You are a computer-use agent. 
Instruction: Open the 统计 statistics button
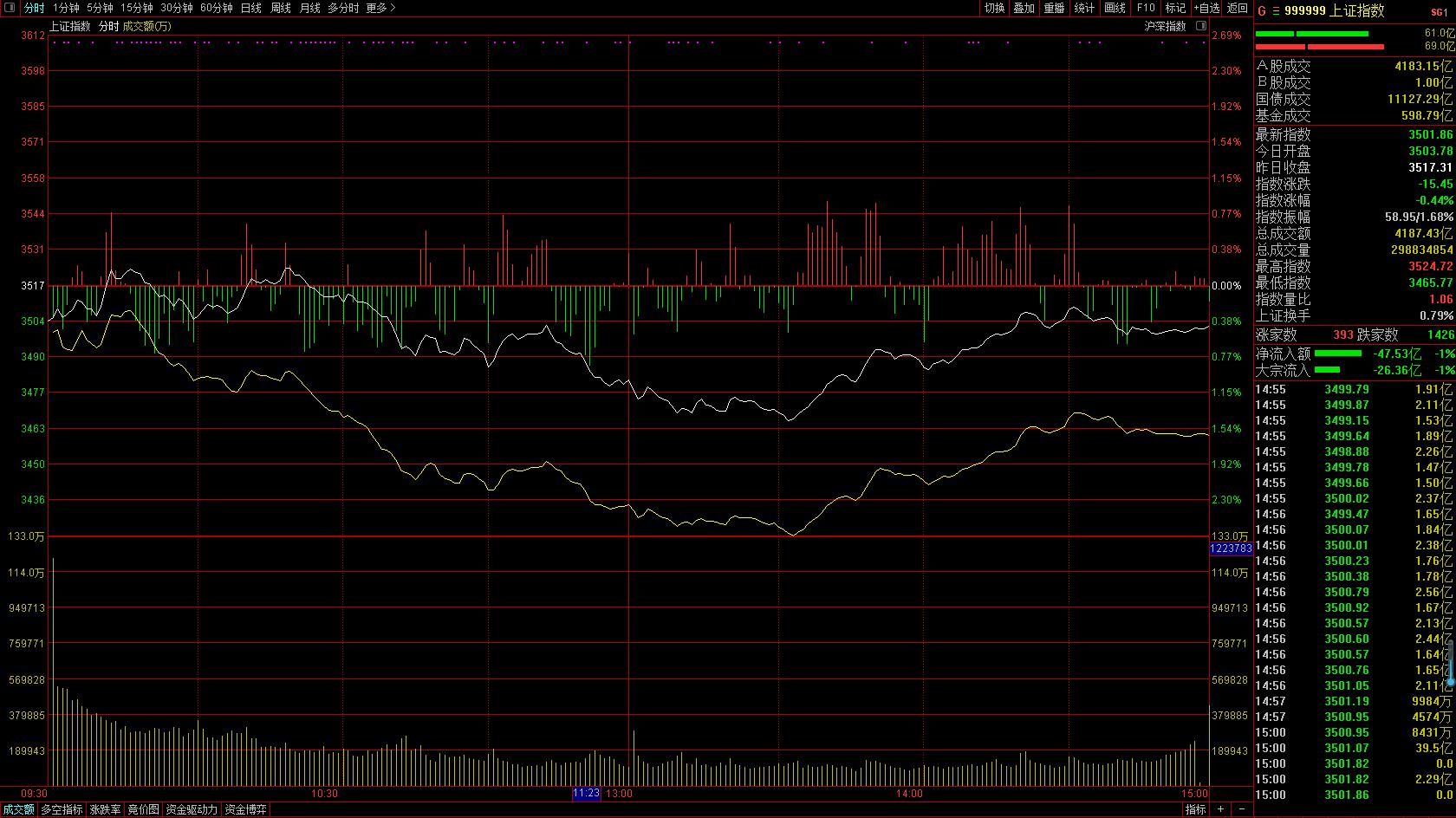[1084, 8]
